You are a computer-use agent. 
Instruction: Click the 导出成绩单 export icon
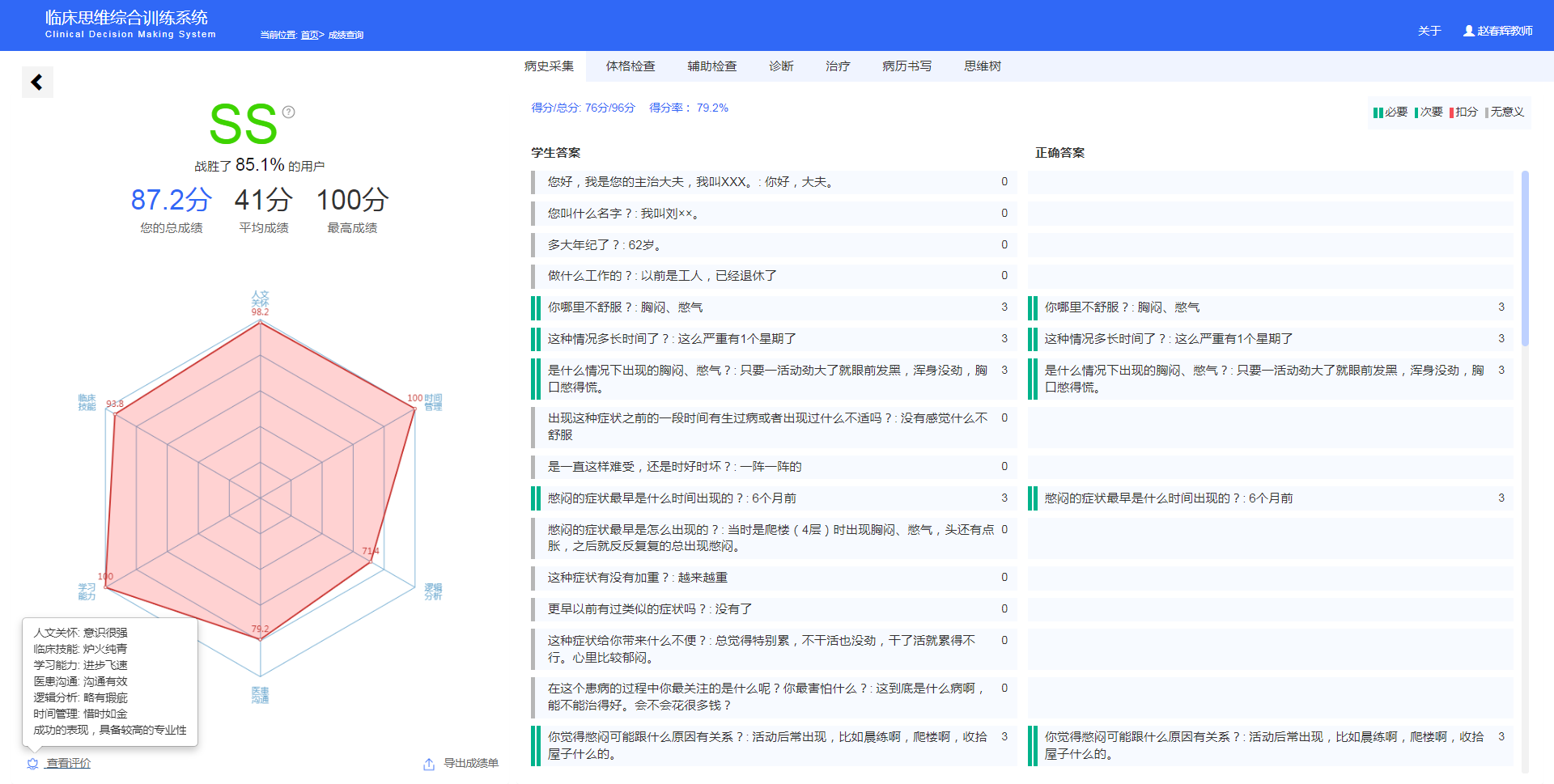[429, 764]
